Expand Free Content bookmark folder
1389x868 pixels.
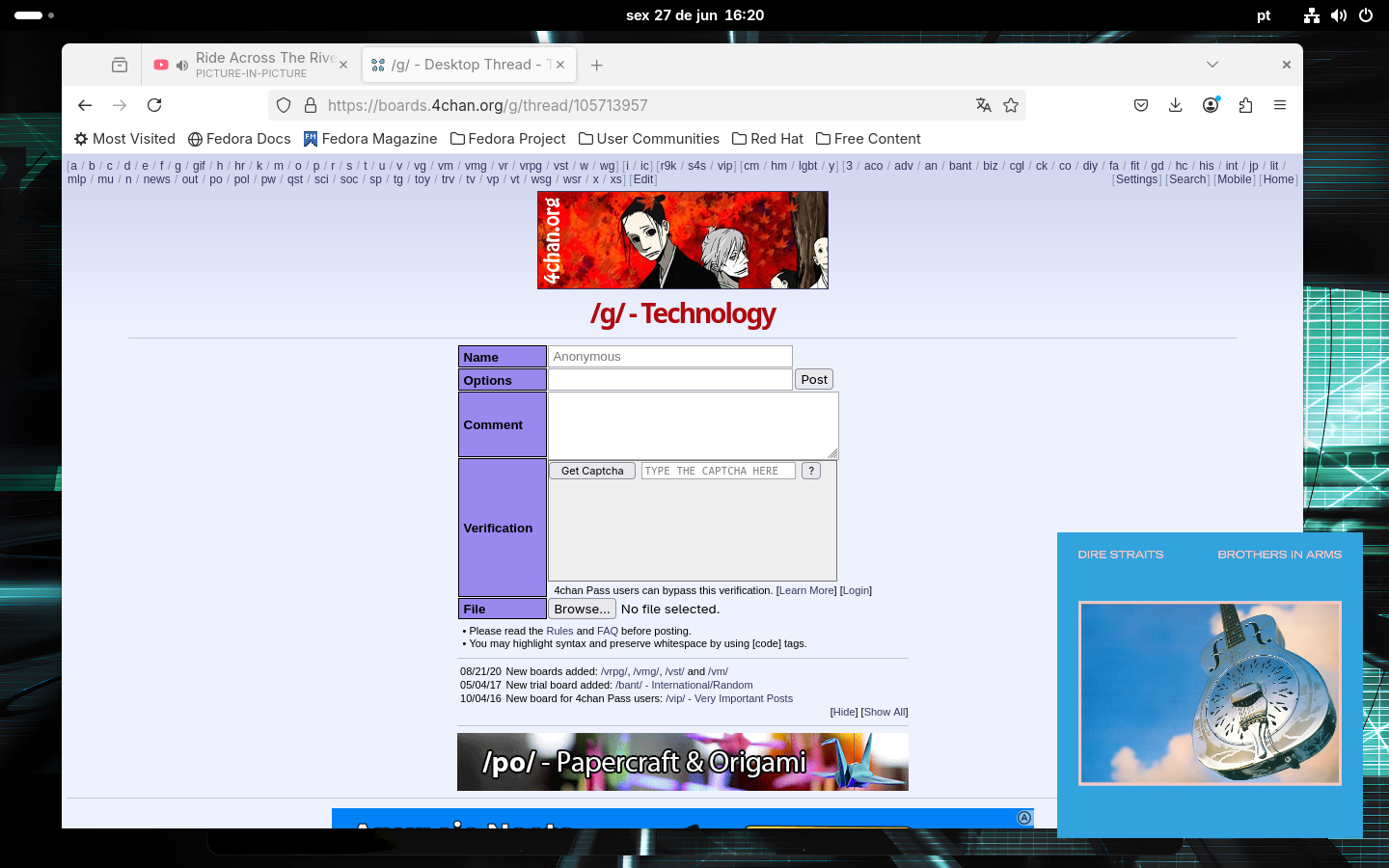pos(868,139)
